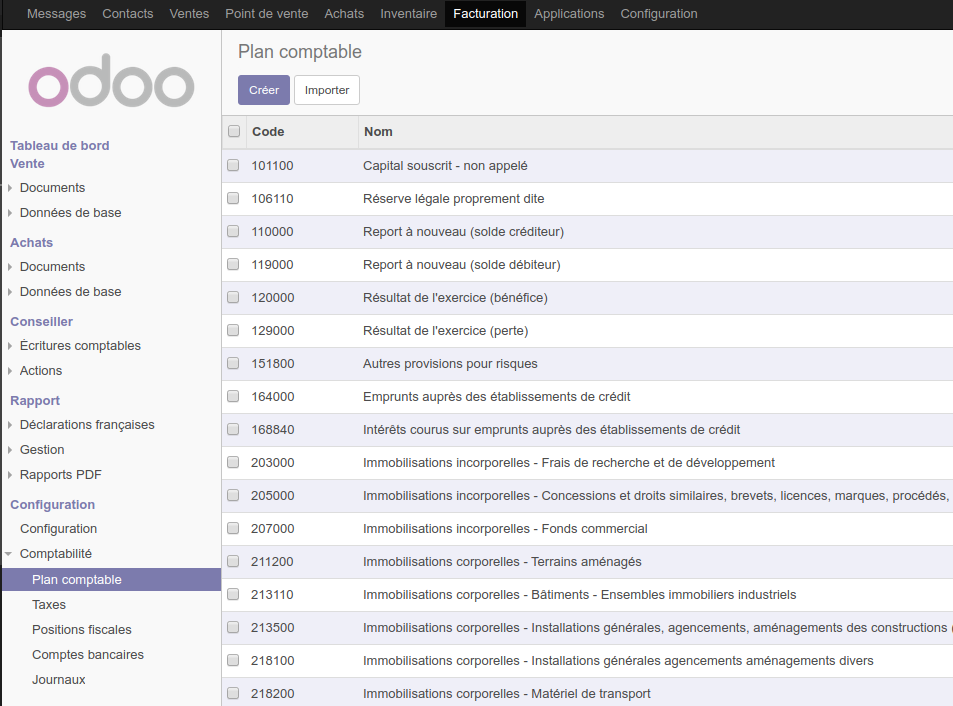Open Tableau de bord in sidebar

click(60, 146)
